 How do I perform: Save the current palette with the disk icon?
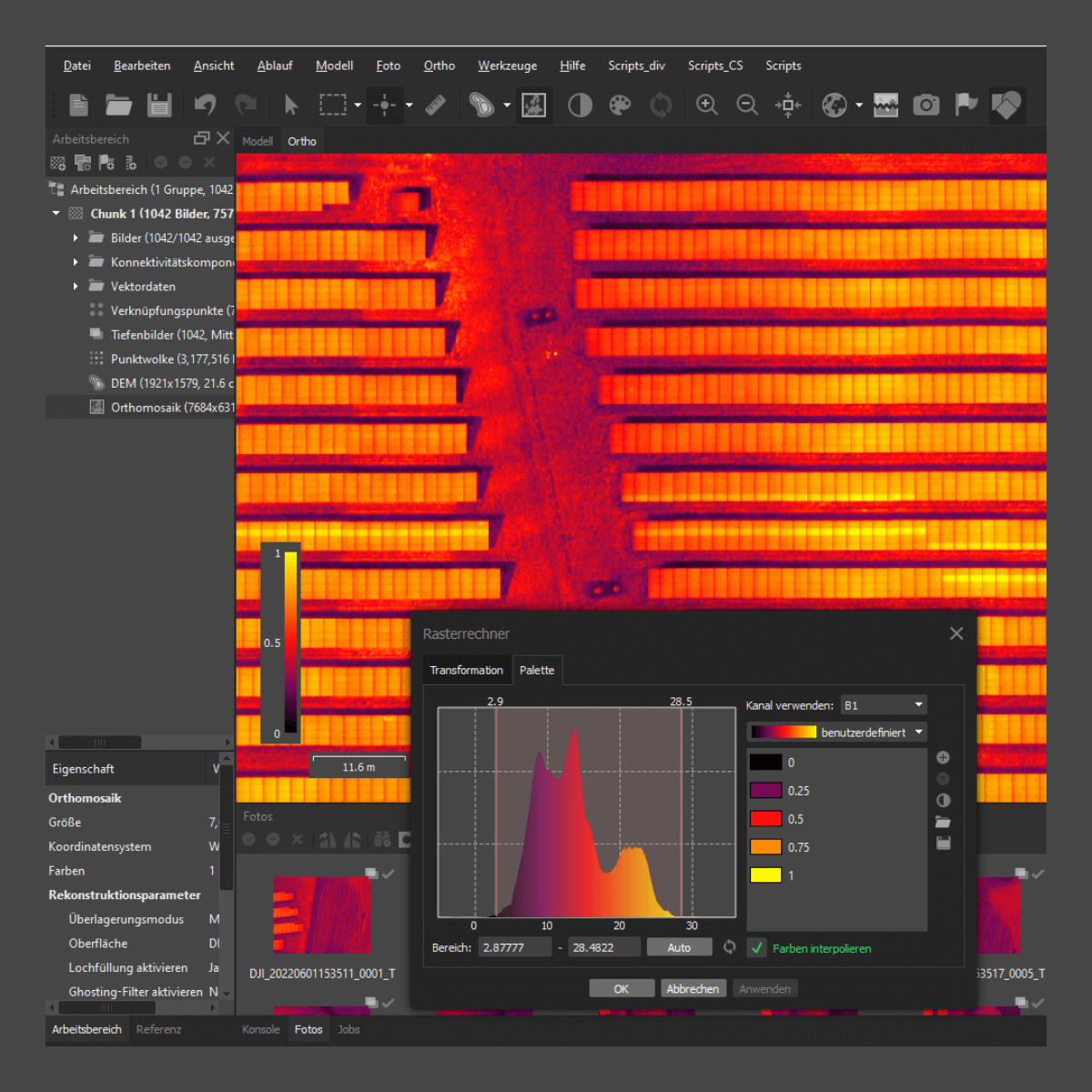[x=943, y=843]
